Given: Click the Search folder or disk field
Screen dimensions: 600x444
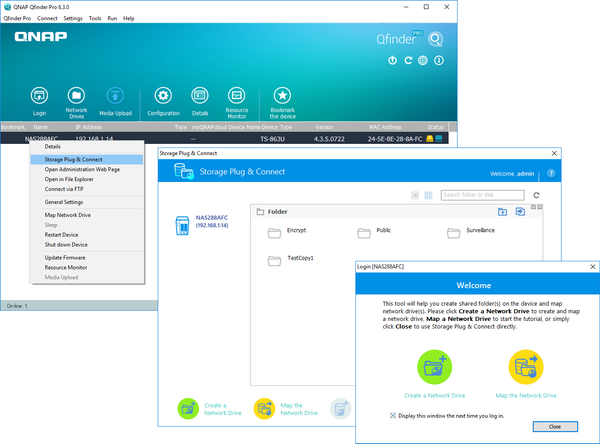Looking at the screenshot, I should 482,195.
